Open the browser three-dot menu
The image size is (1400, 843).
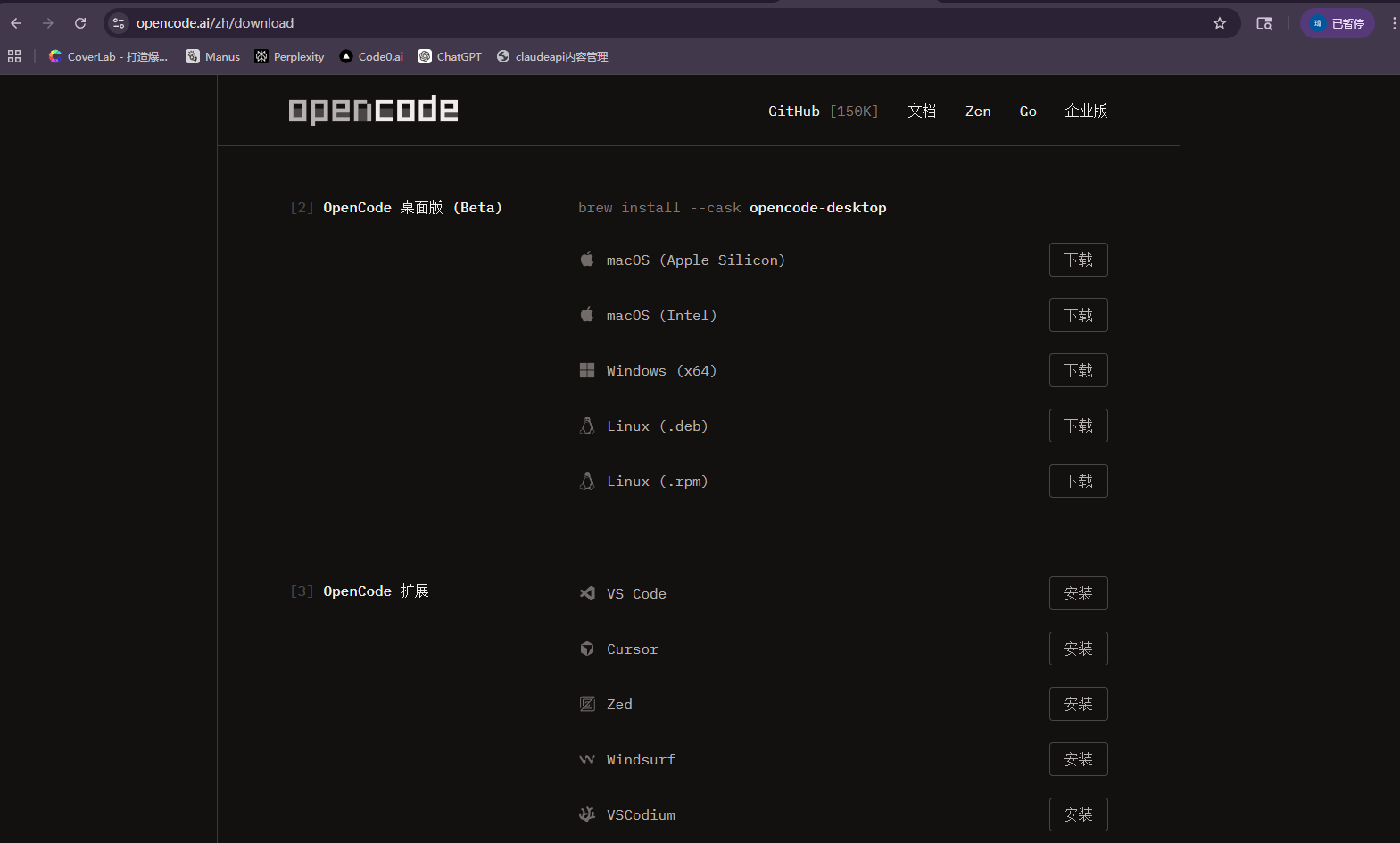point(1393,23)
